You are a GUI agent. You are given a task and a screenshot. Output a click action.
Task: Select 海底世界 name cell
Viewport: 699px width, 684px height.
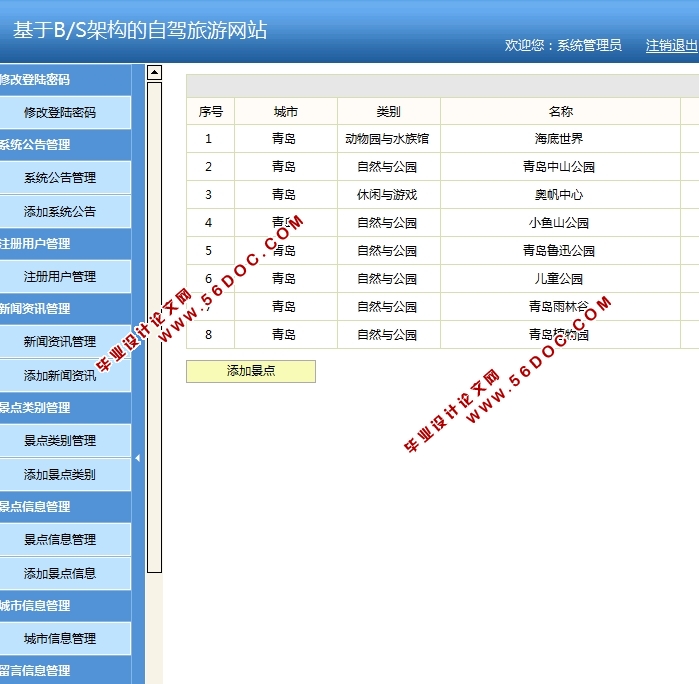559,139
